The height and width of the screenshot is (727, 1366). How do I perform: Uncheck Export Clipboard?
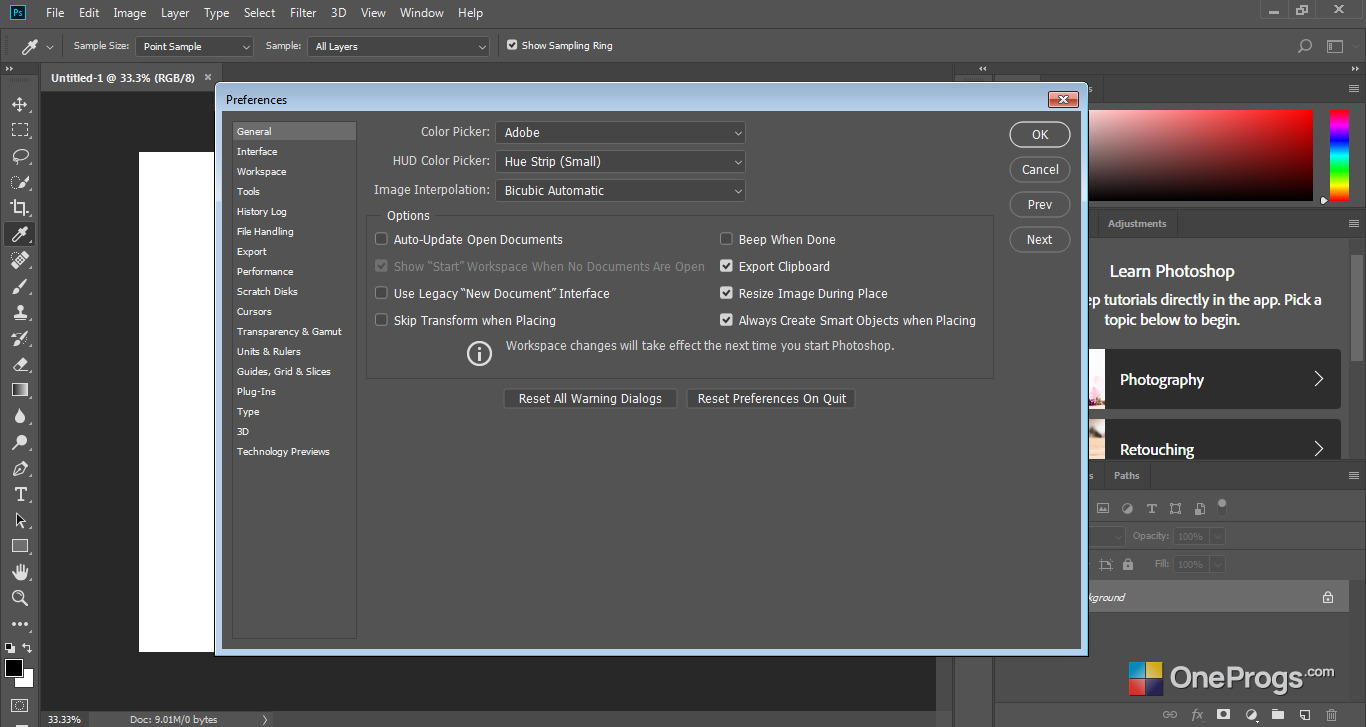tap(727, 266)
